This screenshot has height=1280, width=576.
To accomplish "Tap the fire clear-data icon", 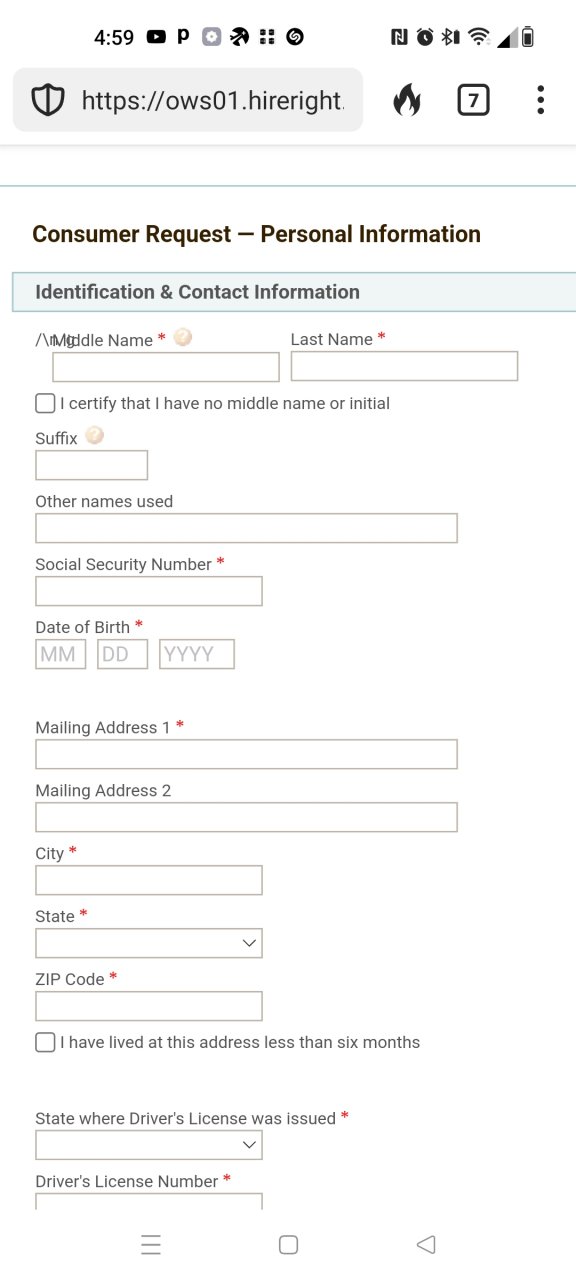I will (406, 100).
